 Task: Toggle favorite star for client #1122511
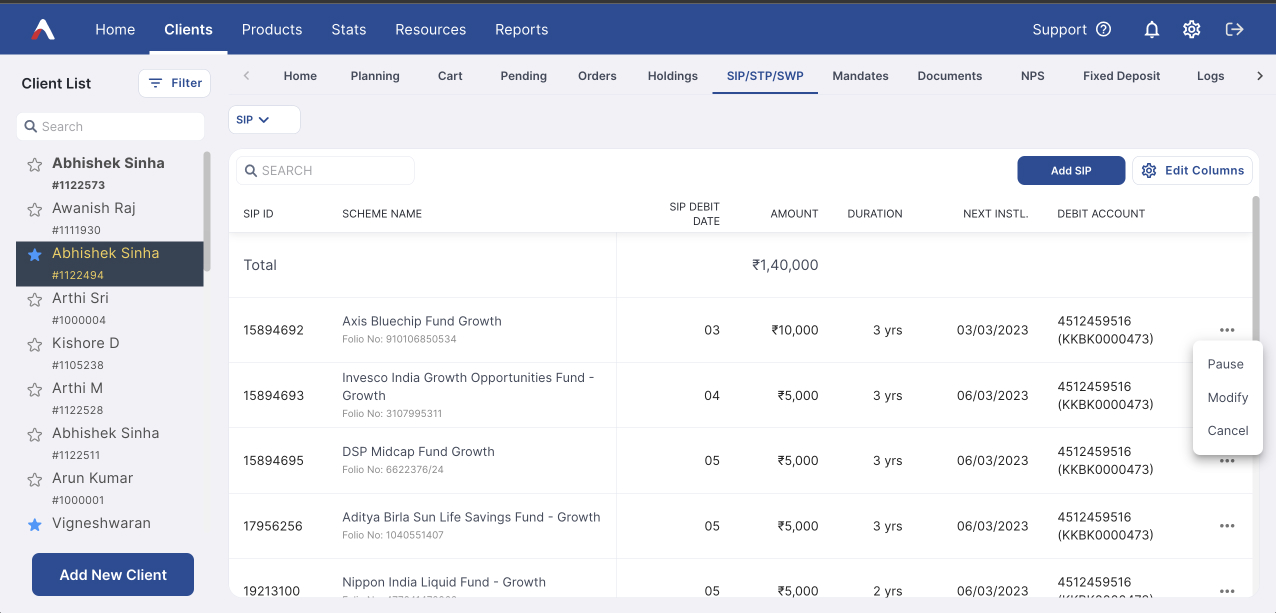35,434
